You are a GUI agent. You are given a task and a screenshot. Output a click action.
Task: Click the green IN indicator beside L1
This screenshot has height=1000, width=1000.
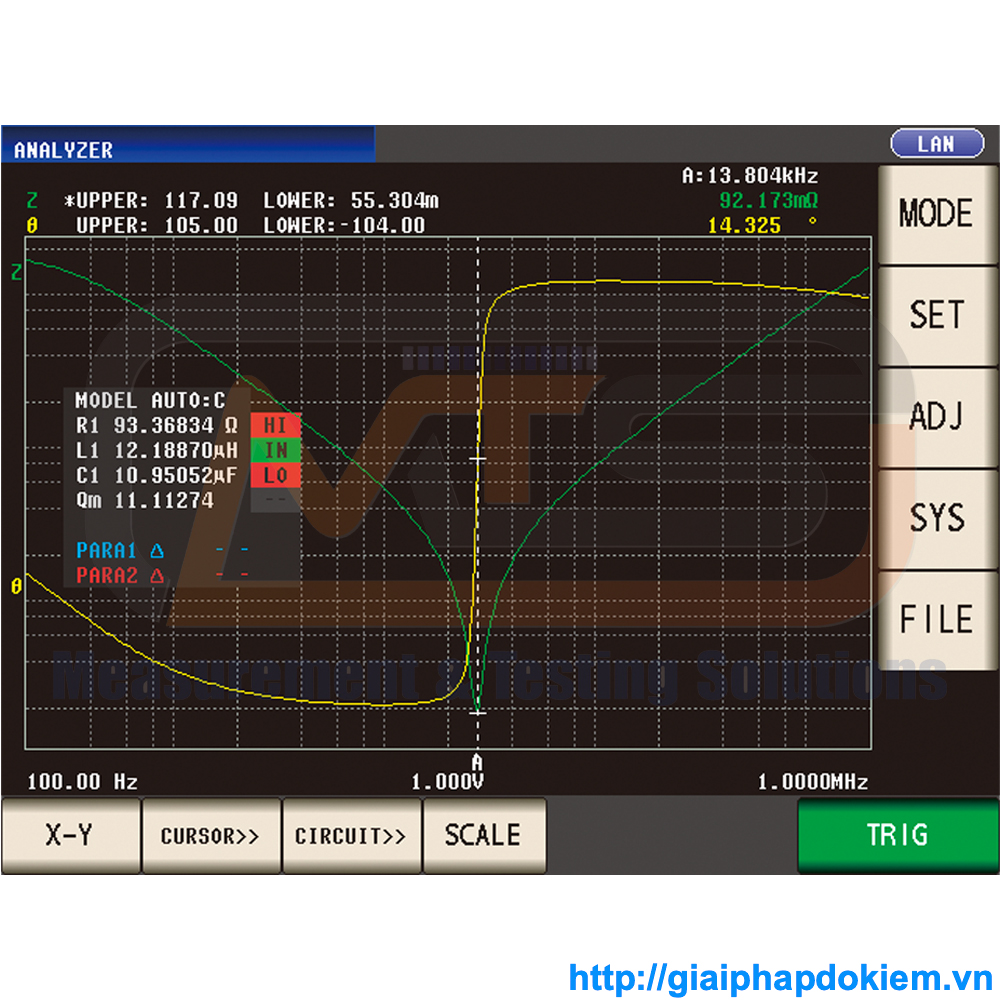click(x=275, y=451)
